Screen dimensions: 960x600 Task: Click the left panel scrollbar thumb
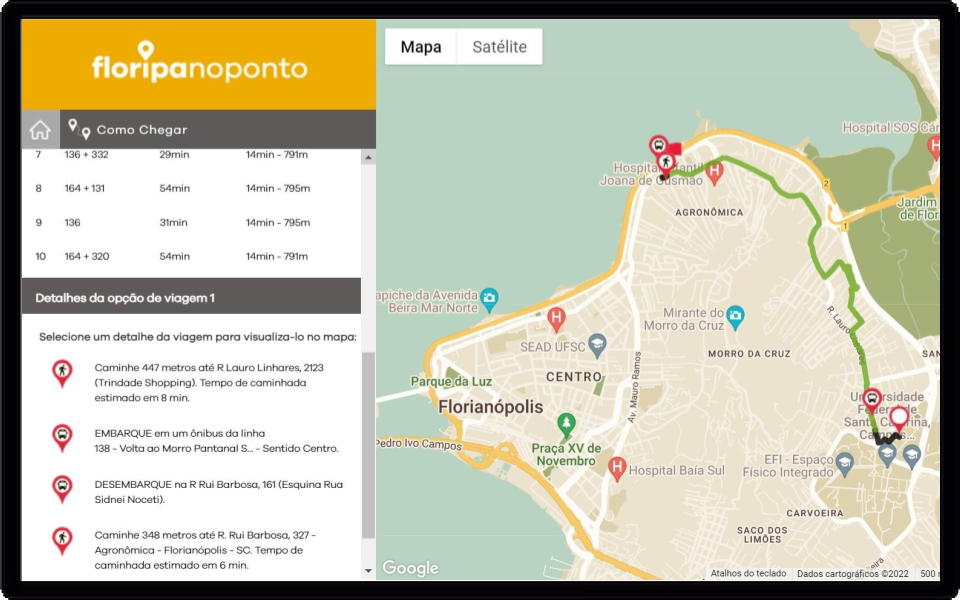click(368, 446)
